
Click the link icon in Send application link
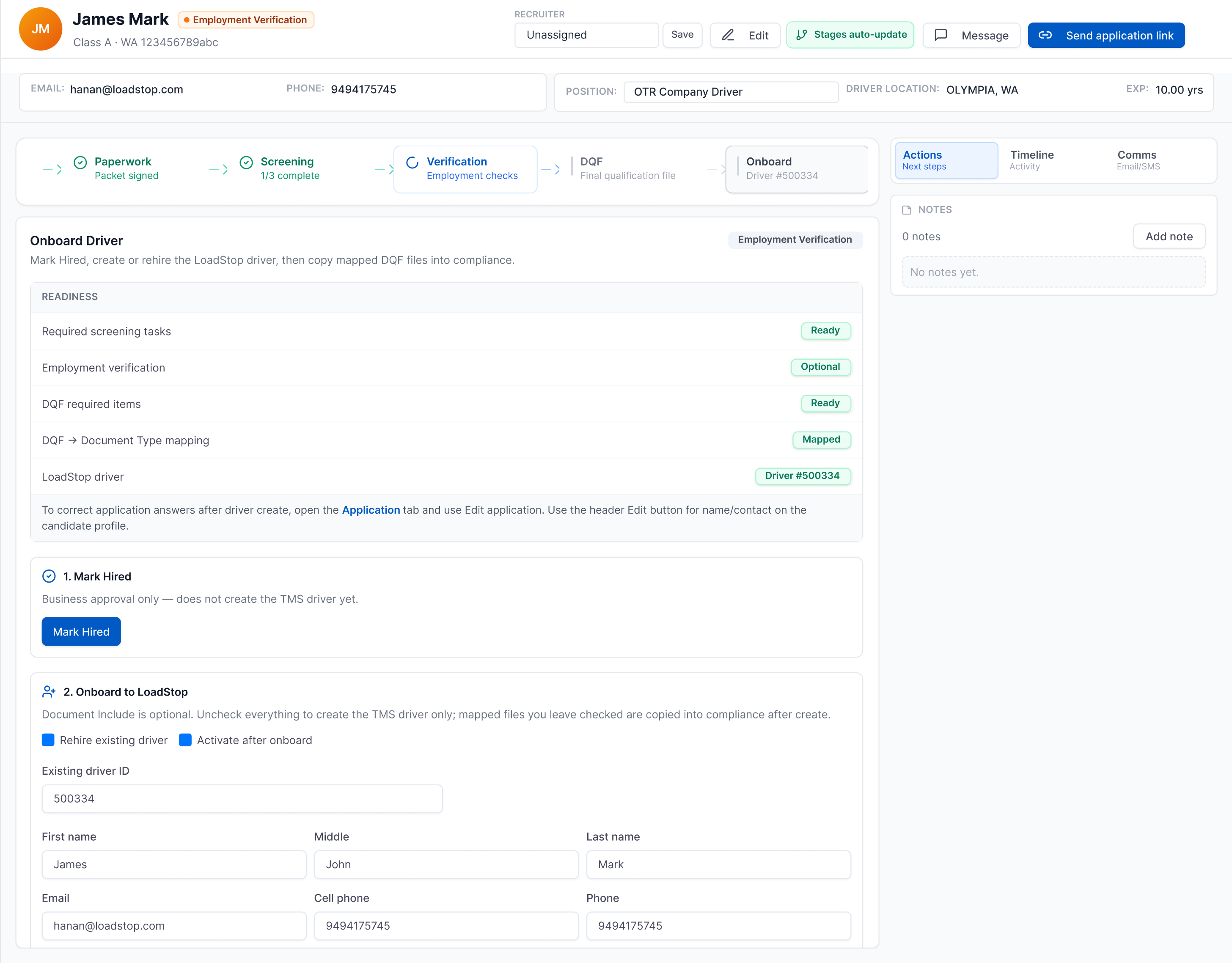click(x=1045, y=35)
